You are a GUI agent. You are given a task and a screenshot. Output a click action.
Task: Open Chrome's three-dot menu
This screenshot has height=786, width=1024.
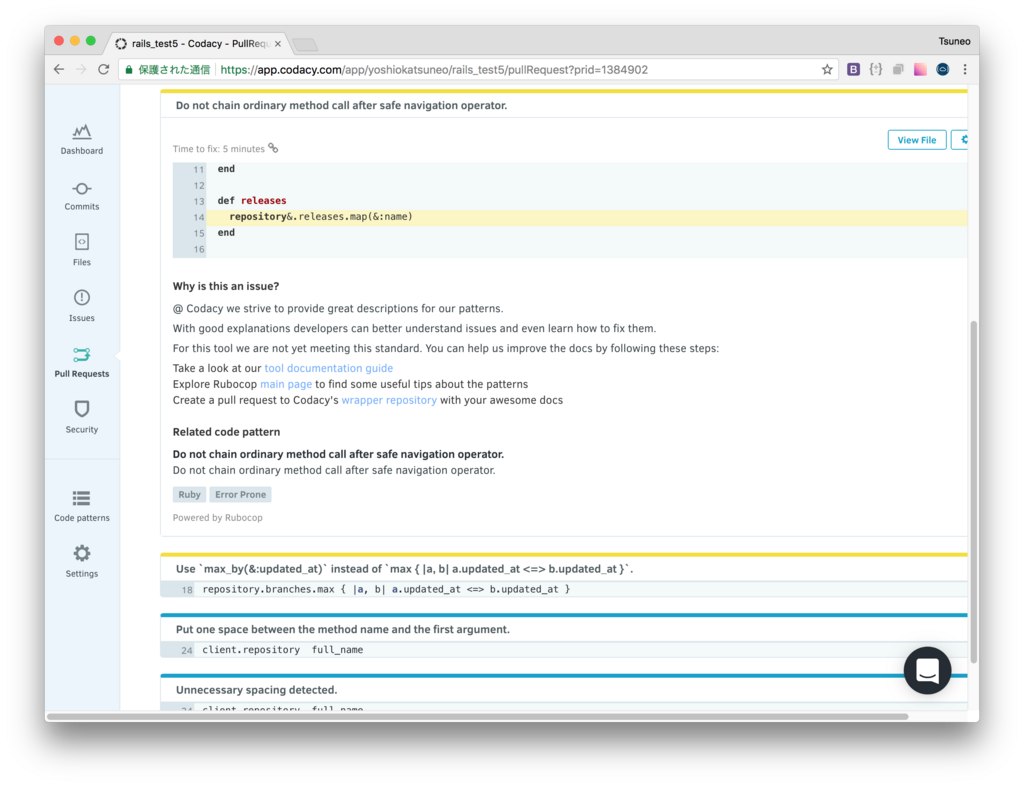click(965, 69)
